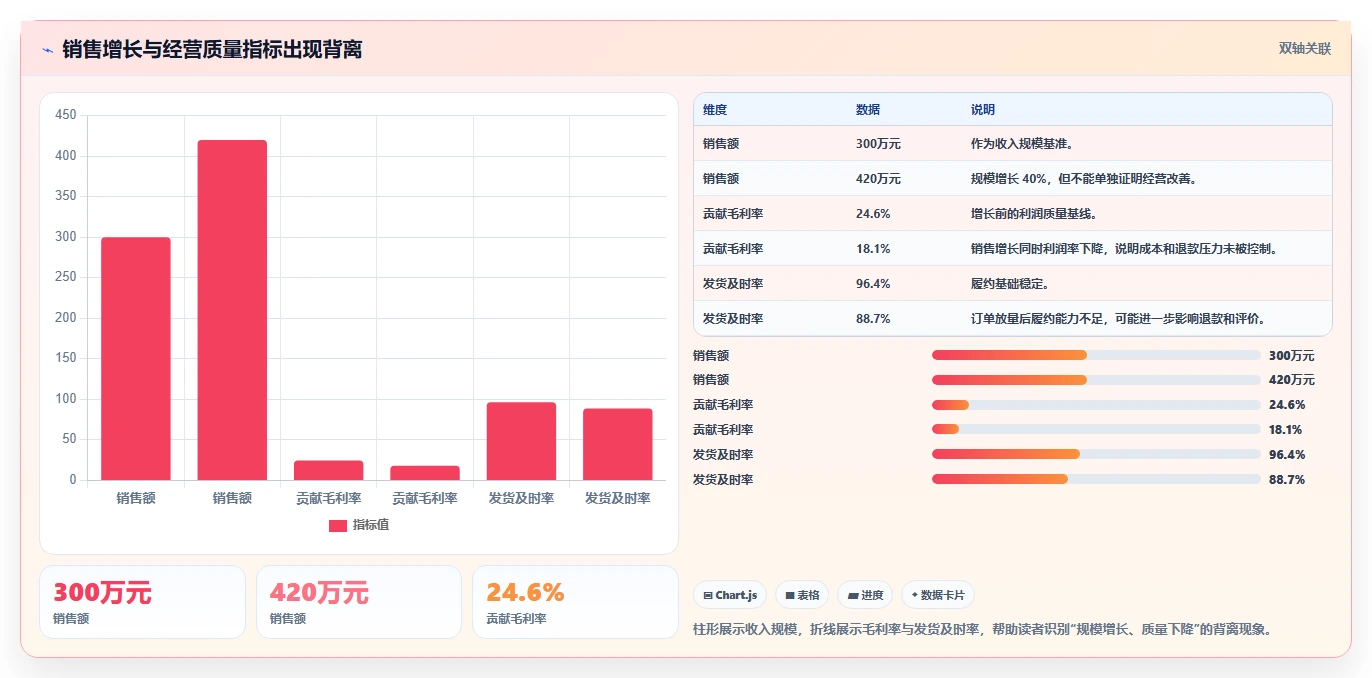Click the title 销售增长与经营质量指标出现背离
The height and width of the screenshot is (678, 1372).
(x=212, y=49)
